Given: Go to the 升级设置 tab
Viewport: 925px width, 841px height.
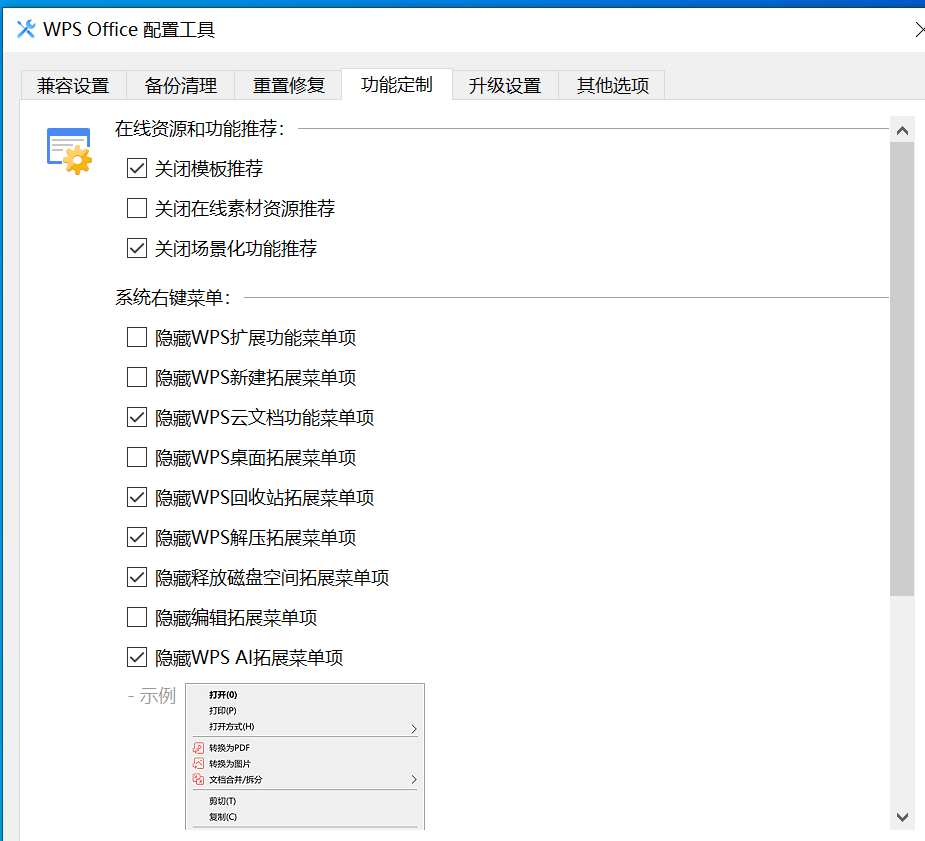Looking at the screenshot, I should click(x=505, y=86).
